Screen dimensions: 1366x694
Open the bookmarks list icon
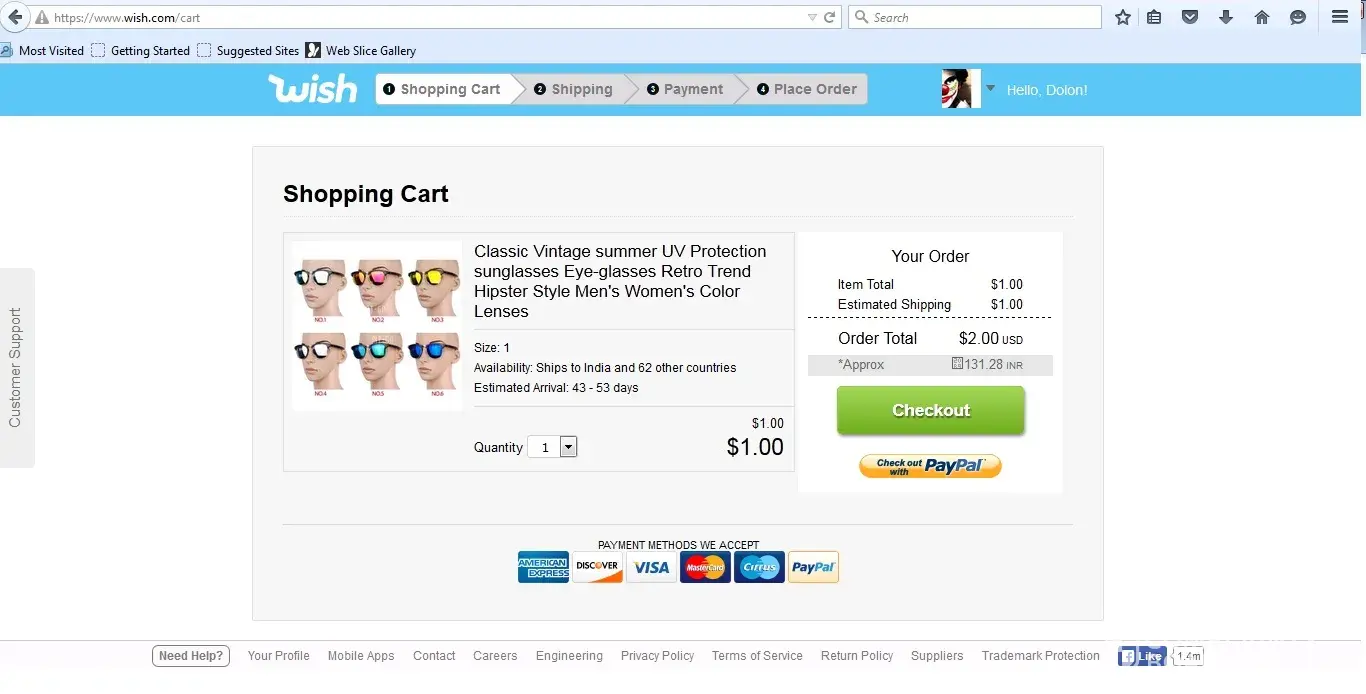(1154, 17)
